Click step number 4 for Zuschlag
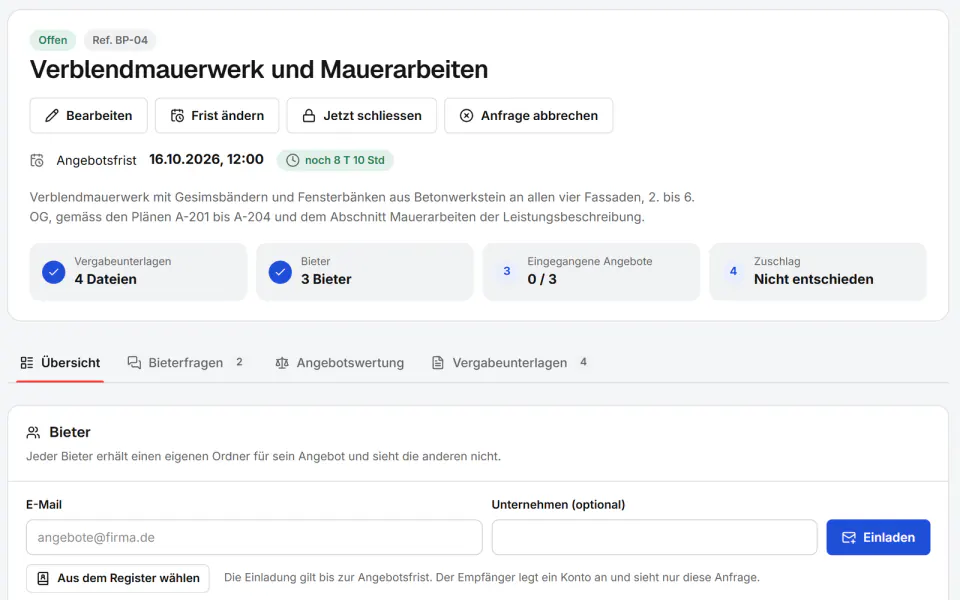960x600 pixels. 733,271
